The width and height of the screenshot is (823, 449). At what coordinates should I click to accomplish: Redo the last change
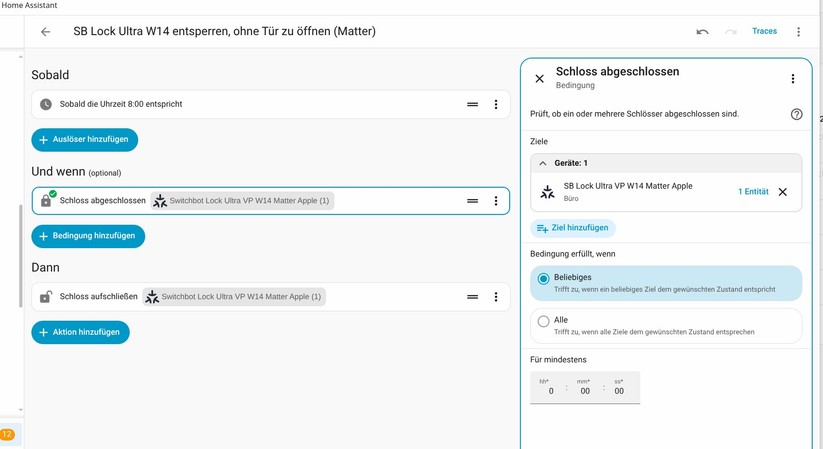(x=731, y=32)
